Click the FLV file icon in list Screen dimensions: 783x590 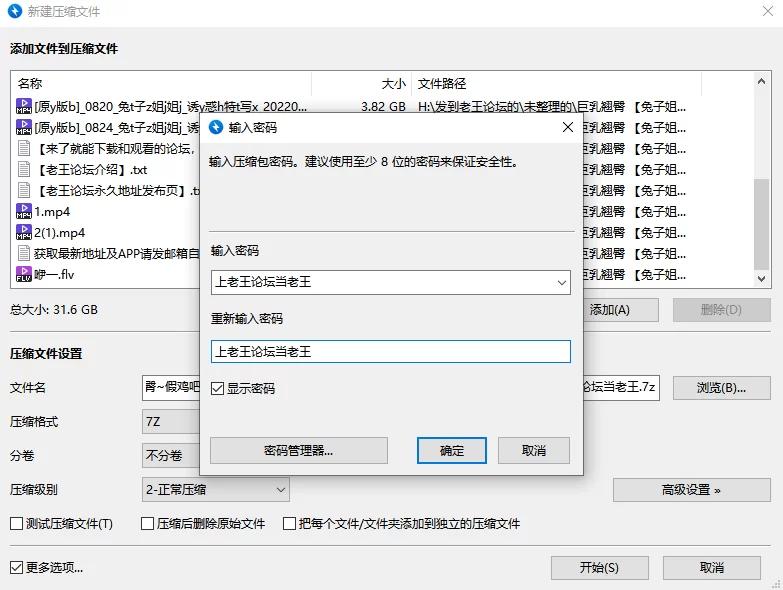pos(24,274)
